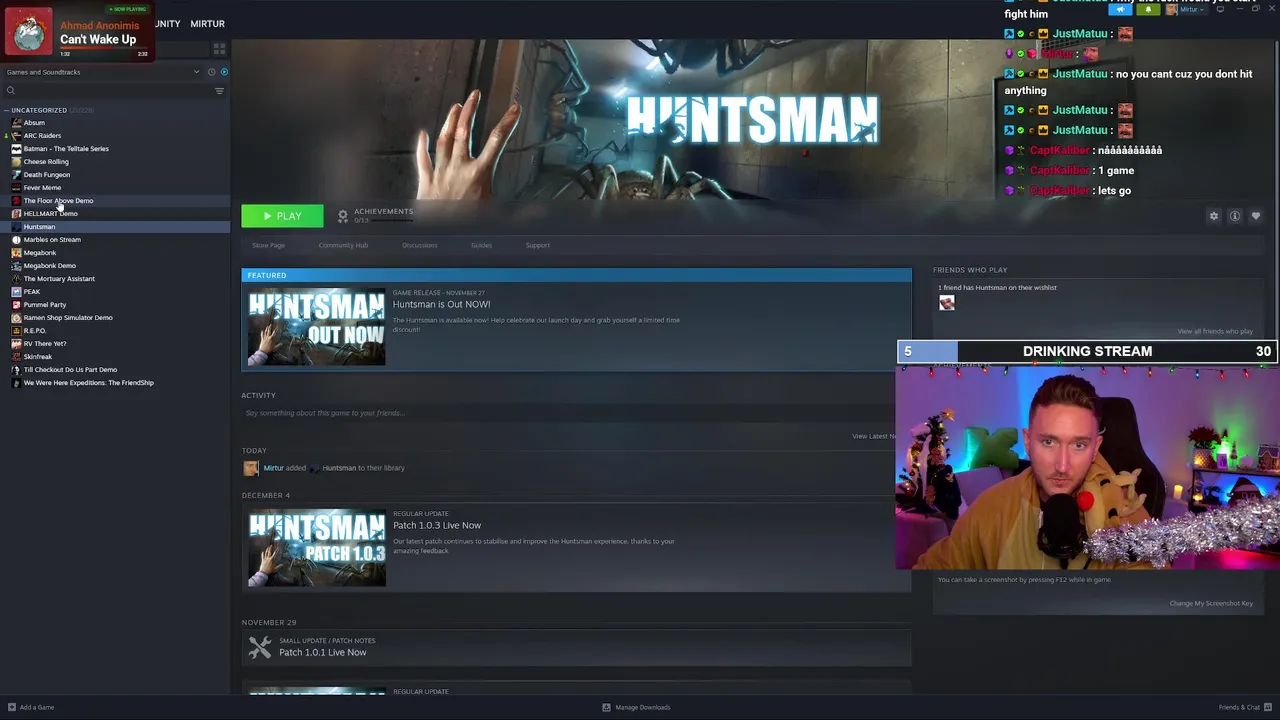This screenshot has height=720, width=1280.
Task: Click the Manage Downloads icon
Action: 606,707
